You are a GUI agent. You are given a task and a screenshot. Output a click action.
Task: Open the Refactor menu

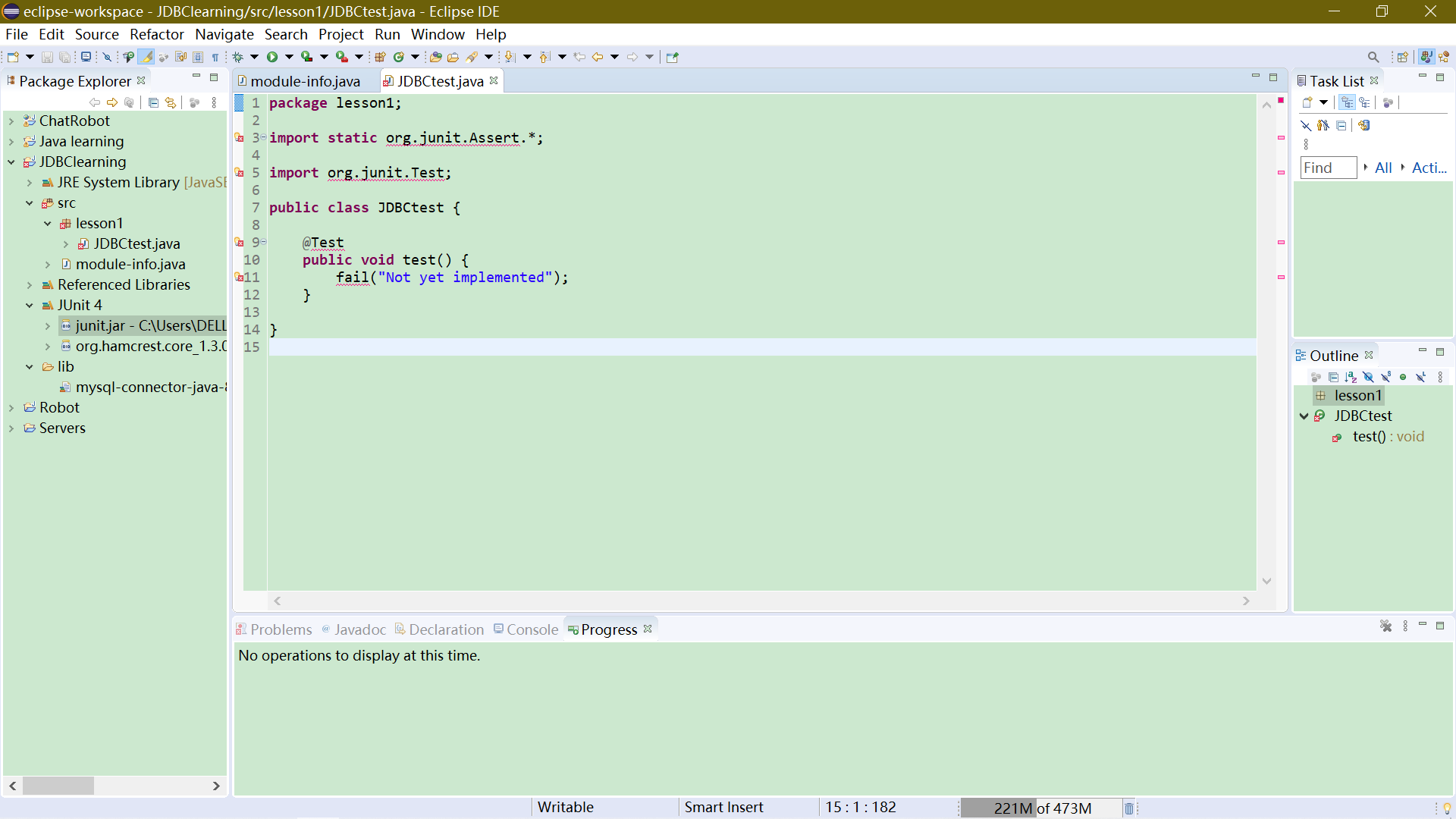pos(156,34)
